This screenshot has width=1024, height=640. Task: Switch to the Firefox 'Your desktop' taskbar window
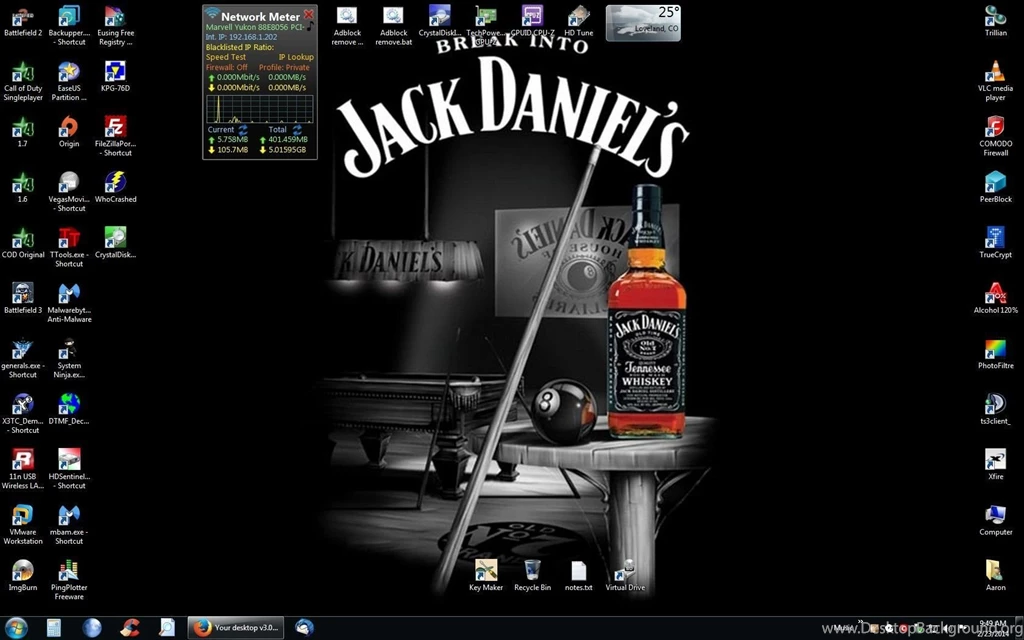[x=237, y=628]
